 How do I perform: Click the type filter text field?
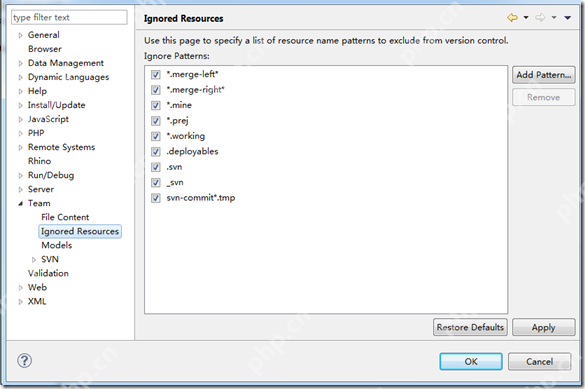pos(69,18)
